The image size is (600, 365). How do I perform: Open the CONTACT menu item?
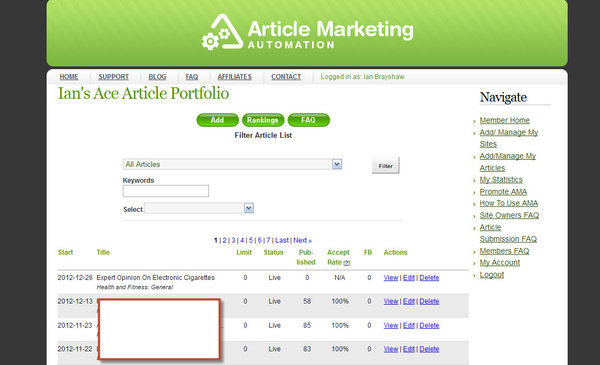click(286, 77)
